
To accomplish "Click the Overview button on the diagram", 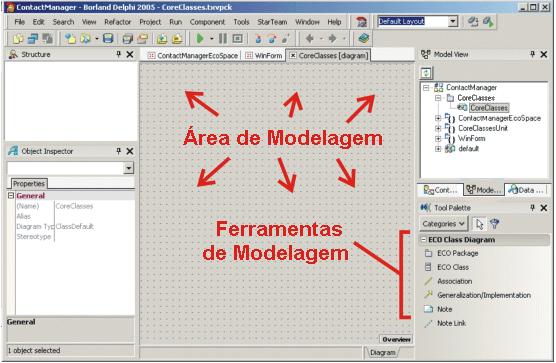I will 396,339.
